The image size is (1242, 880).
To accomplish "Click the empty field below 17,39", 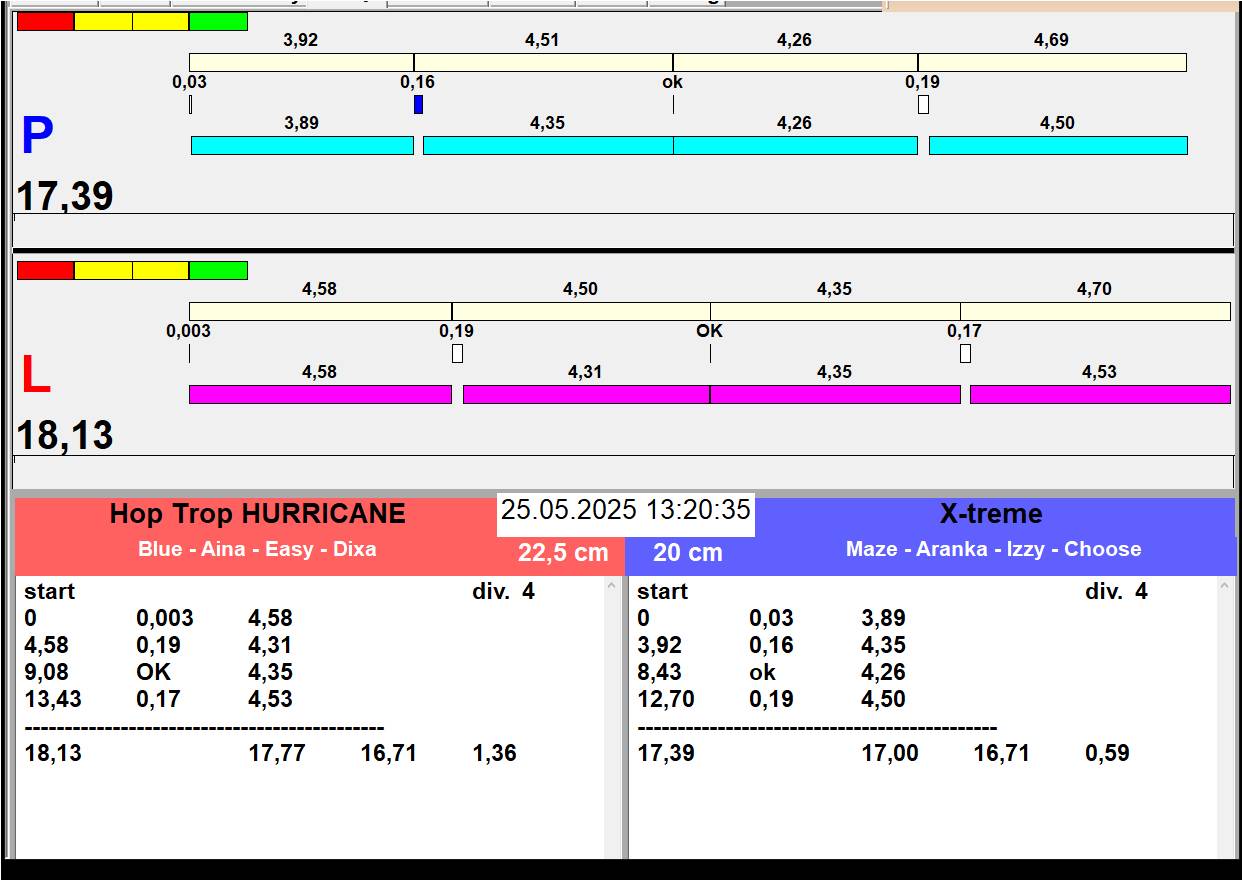I will 622,229.
